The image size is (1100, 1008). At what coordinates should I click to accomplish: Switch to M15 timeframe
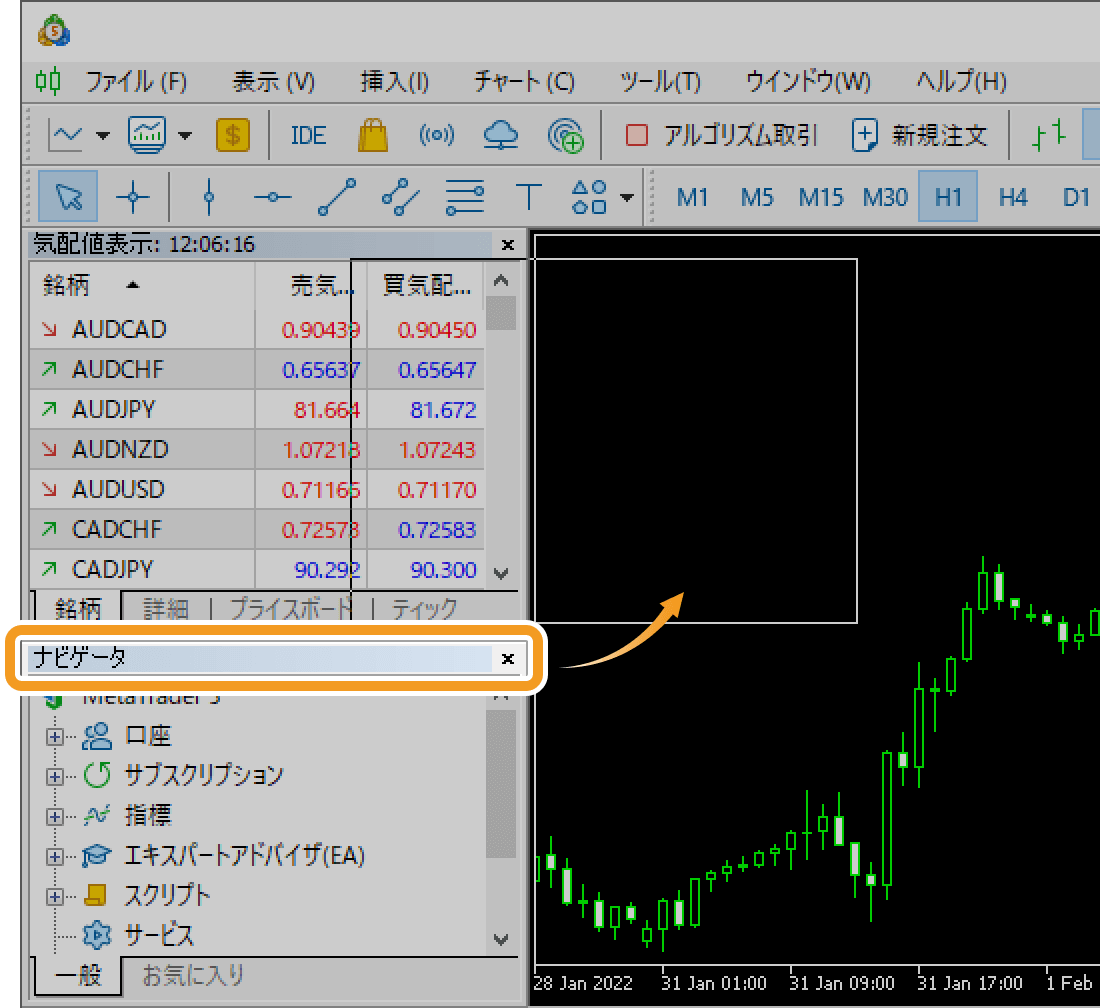pyautogui.click(x=821, y=197)
